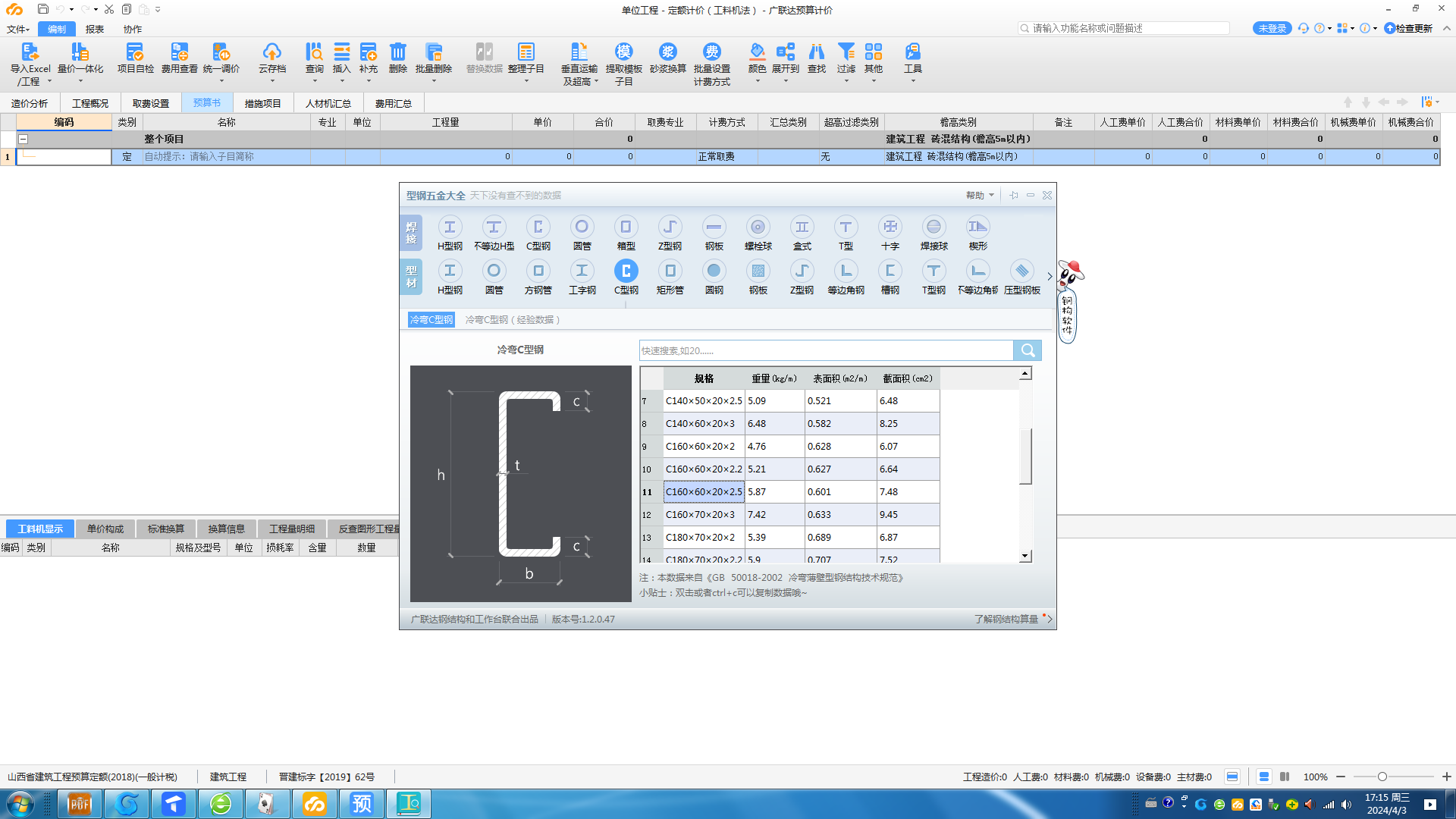
Task: Click the 删除 delete icon
Action: [397, 52]
